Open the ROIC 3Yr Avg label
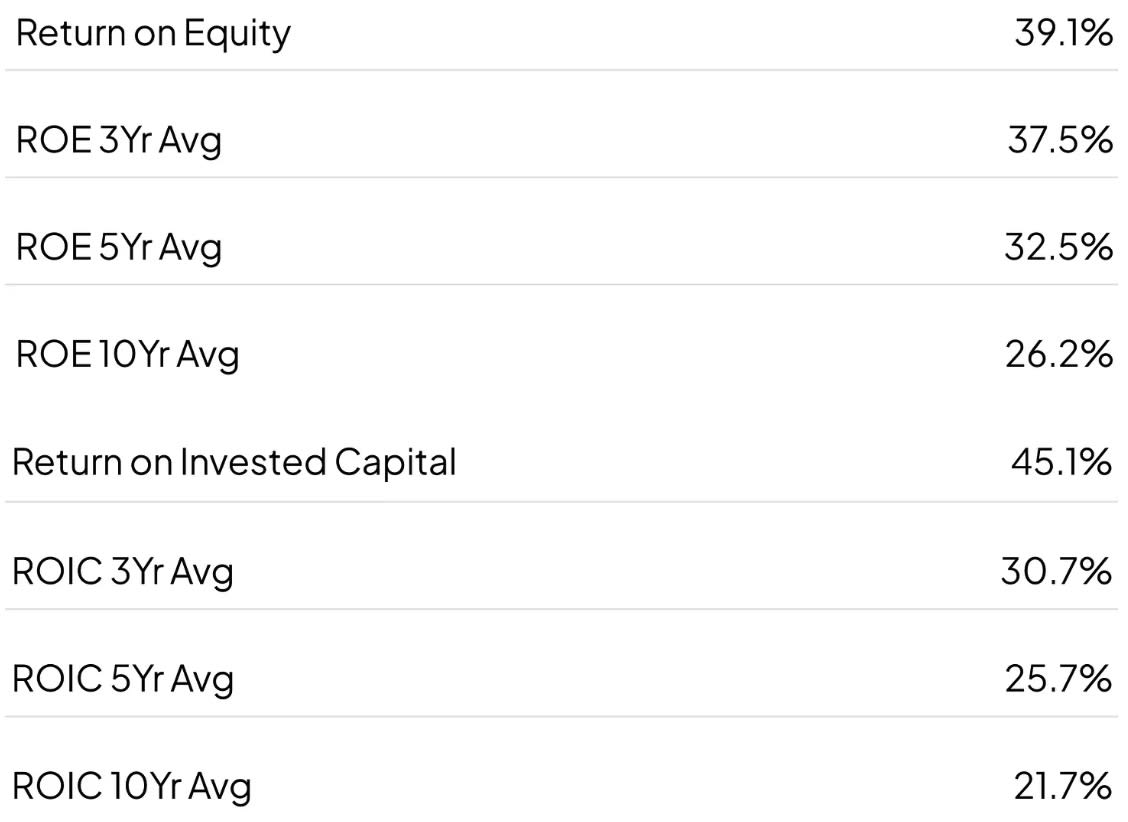The image size is (1128, 822). pos(123,572)
